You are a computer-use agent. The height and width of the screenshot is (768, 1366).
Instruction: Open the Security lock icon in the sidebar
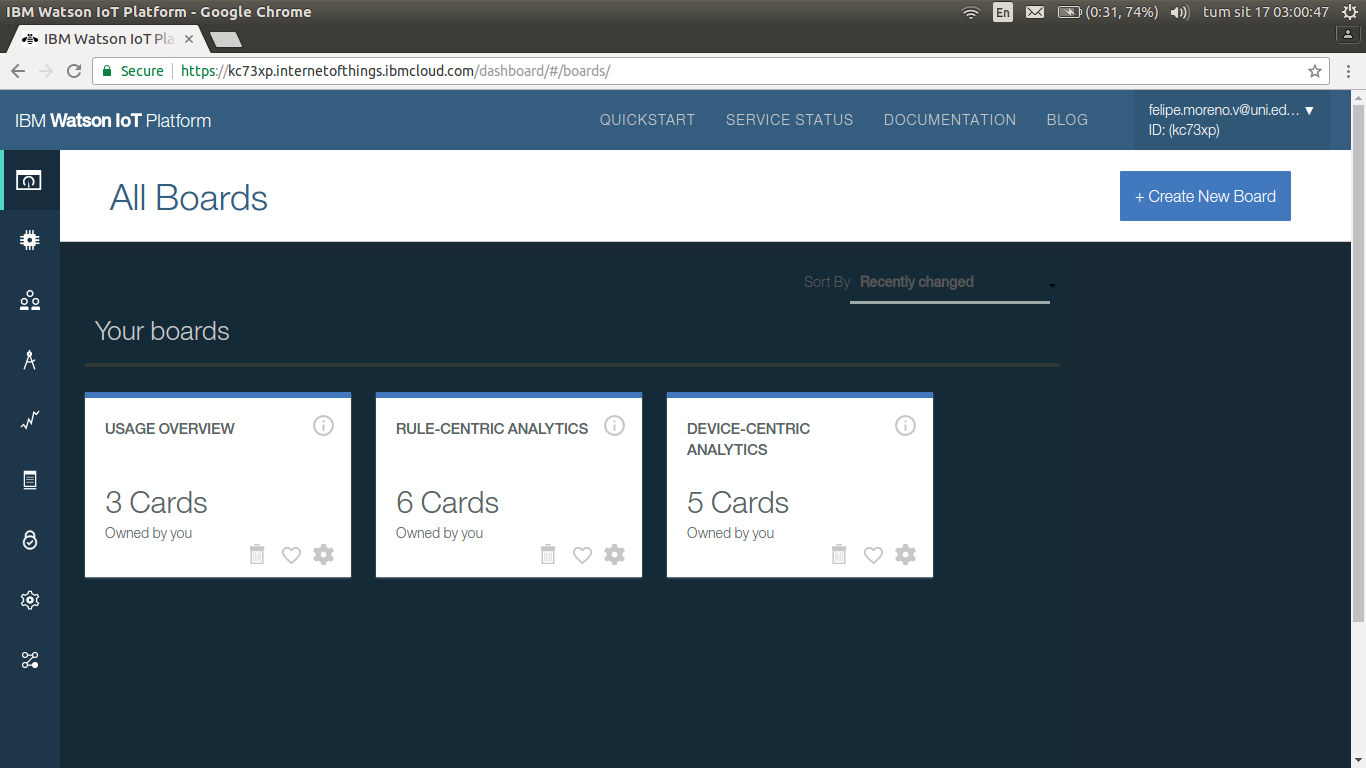point(30,540)
